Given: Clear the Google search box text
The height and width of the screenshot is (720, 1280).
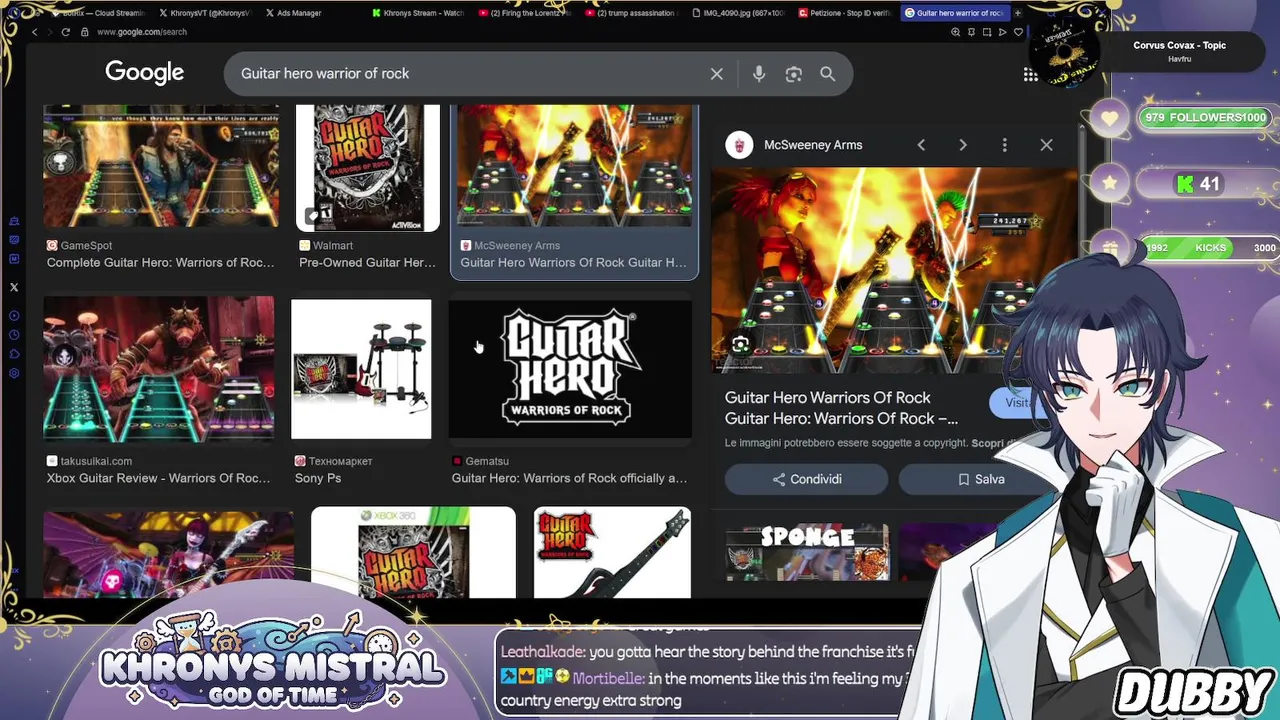Looking at the screenshot, I should (717, 74).
